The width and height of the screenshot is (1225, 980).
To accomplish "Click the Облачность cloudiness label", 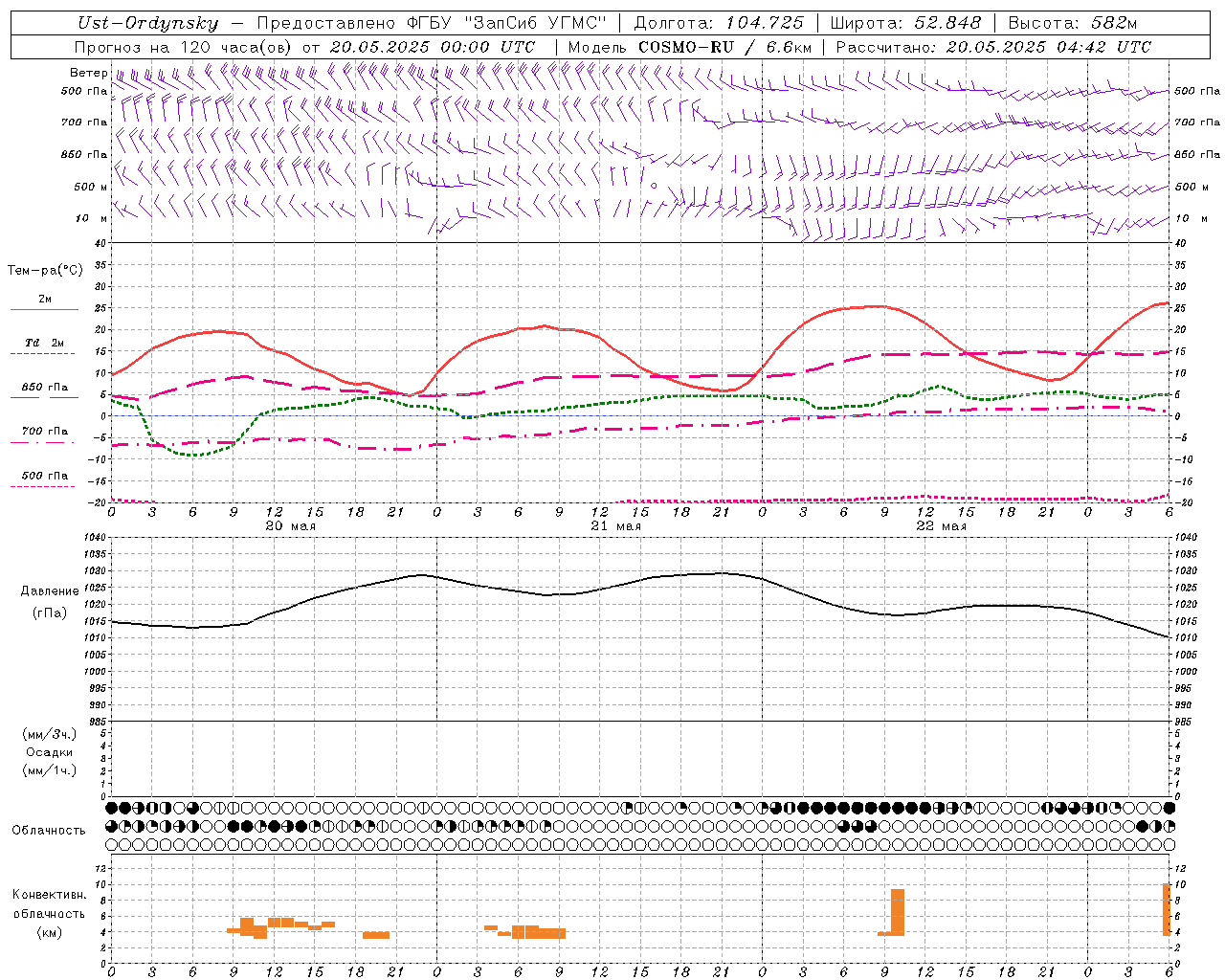I will tap(49, 830).
